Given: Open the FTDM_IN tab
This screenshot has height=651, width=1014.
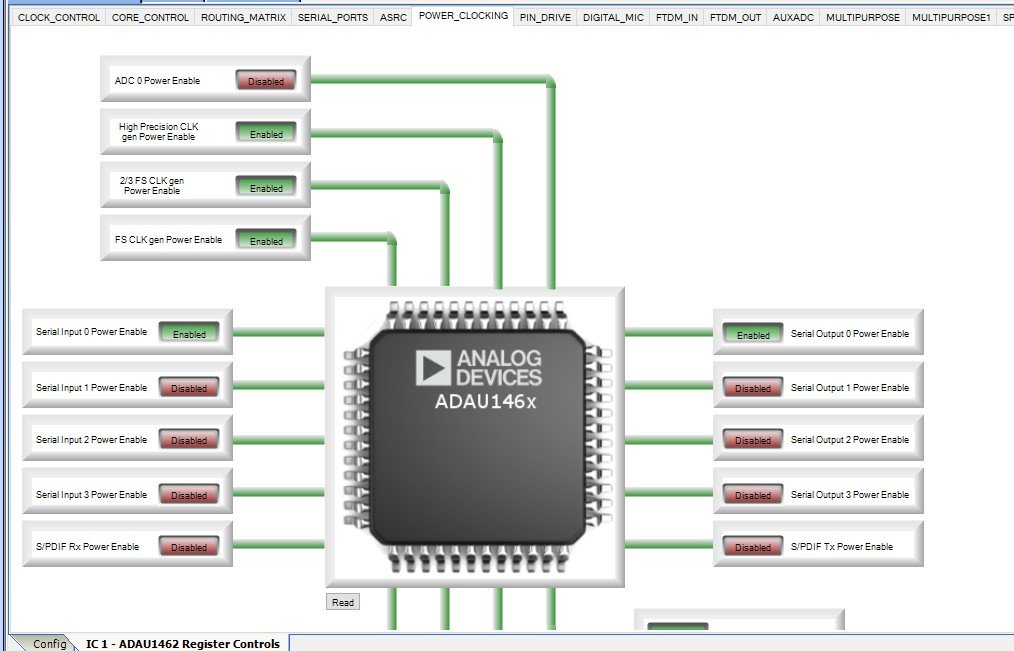Looking at the screenshot, I should pyautogui.click(x=676, y=17).
